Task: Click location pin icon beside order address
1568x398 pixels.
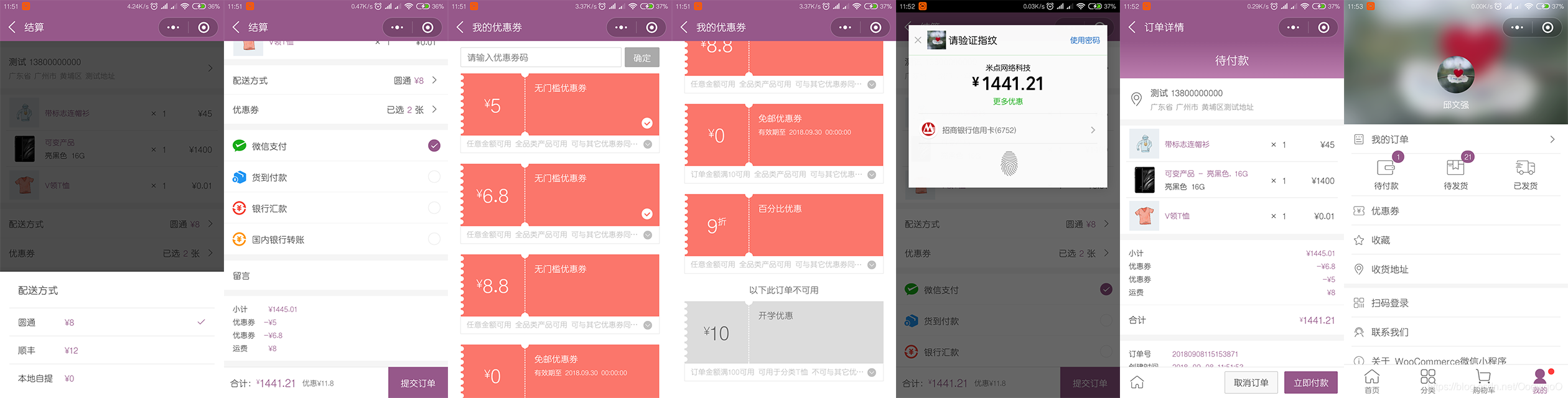Action: pos(1136,99)
